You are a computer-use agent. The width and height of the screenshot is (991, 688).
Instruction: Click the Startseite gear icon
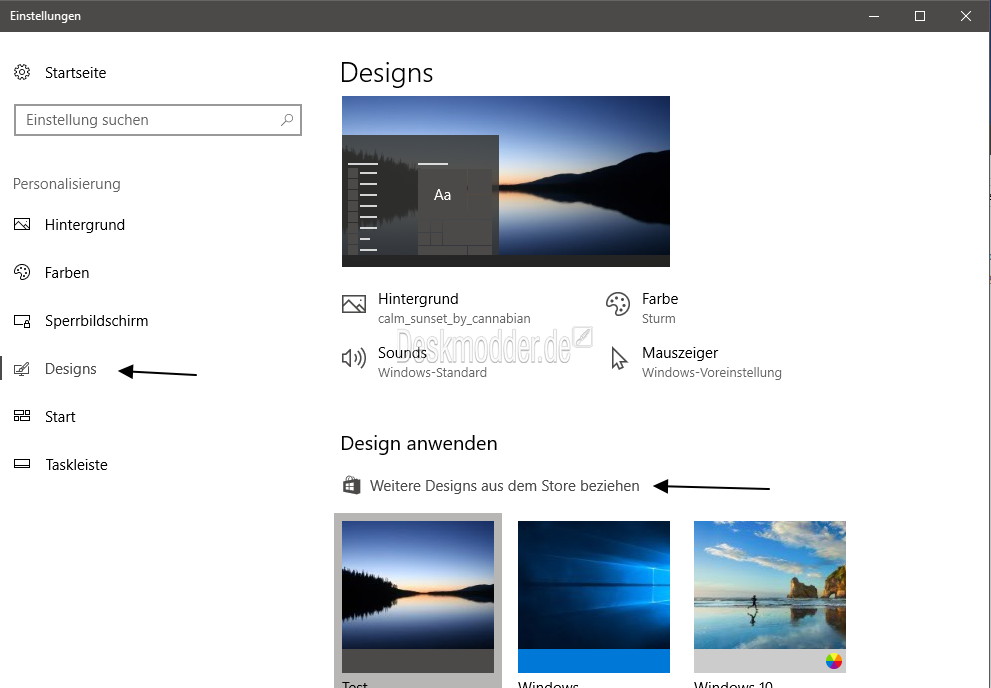(22, 73)
